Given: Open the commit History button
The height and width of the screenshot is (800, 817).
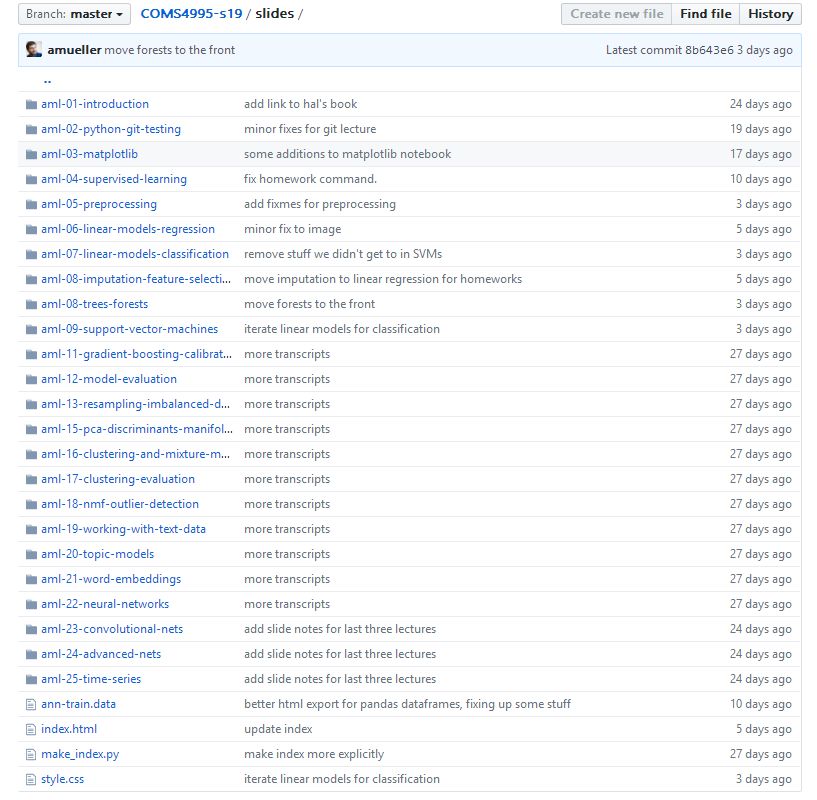Looking at the screenshot, I should click(770, 14).
